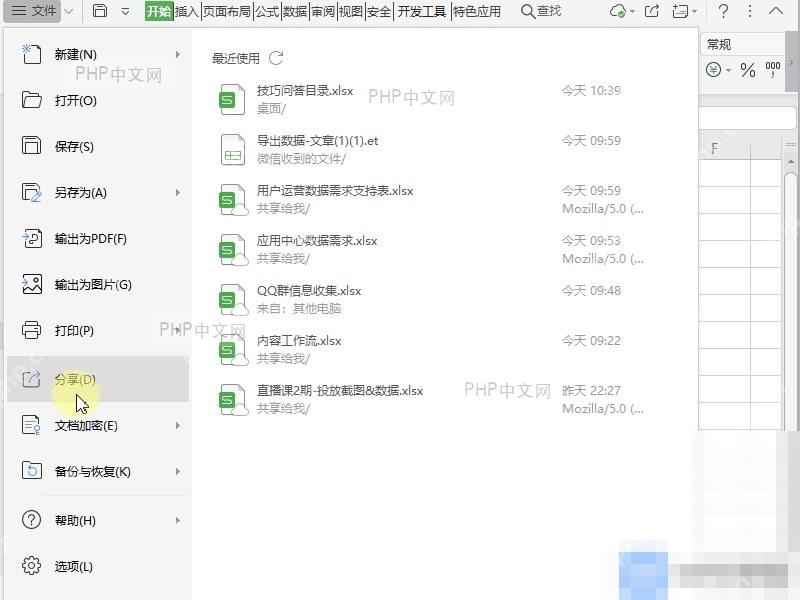
Task: Switch to the 数据 tab
Action: (x=295, y=11)
